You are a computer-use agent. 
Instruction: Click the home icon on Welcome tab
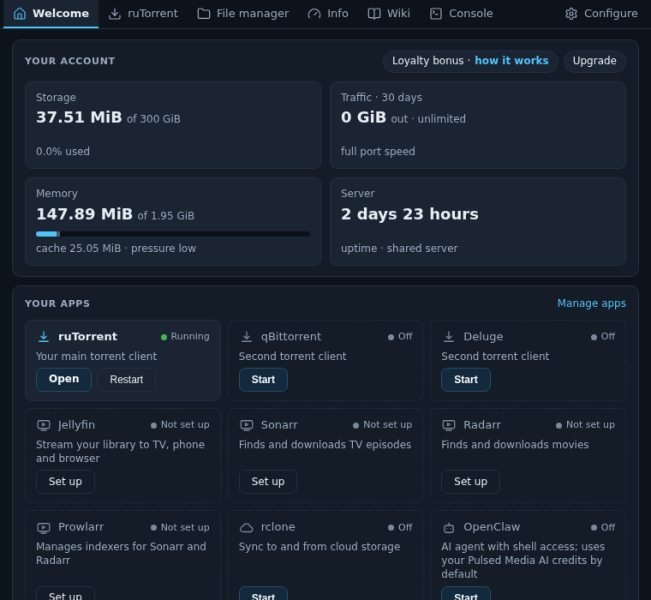click(20, 14)
